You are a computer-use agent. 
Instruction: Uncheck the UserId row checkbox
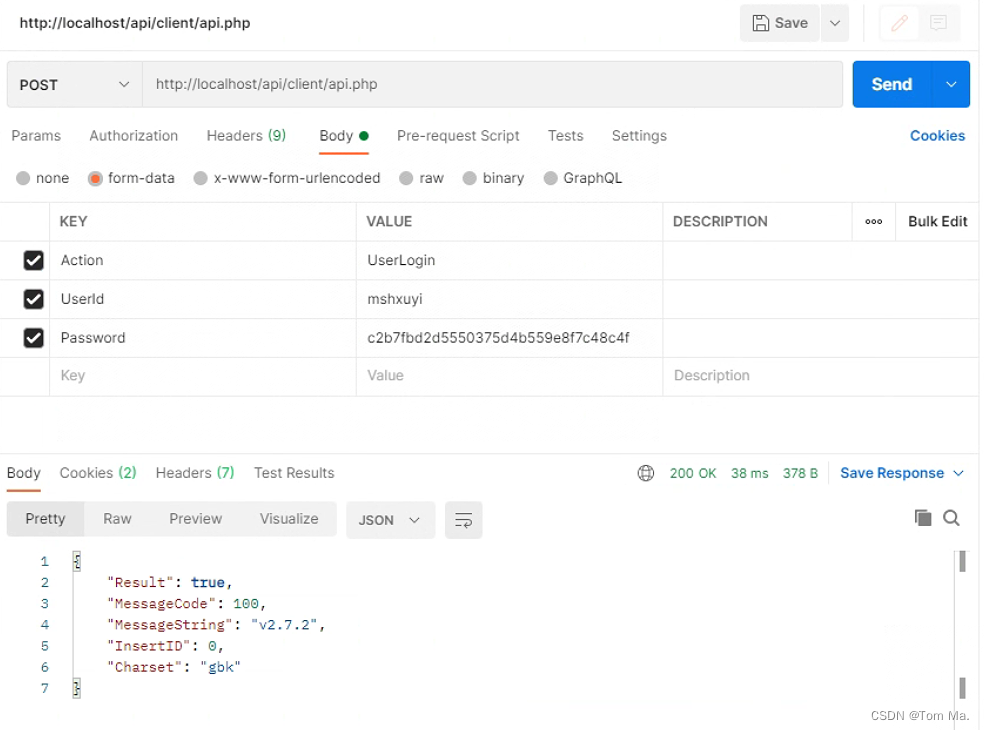[x=33, y=299]
